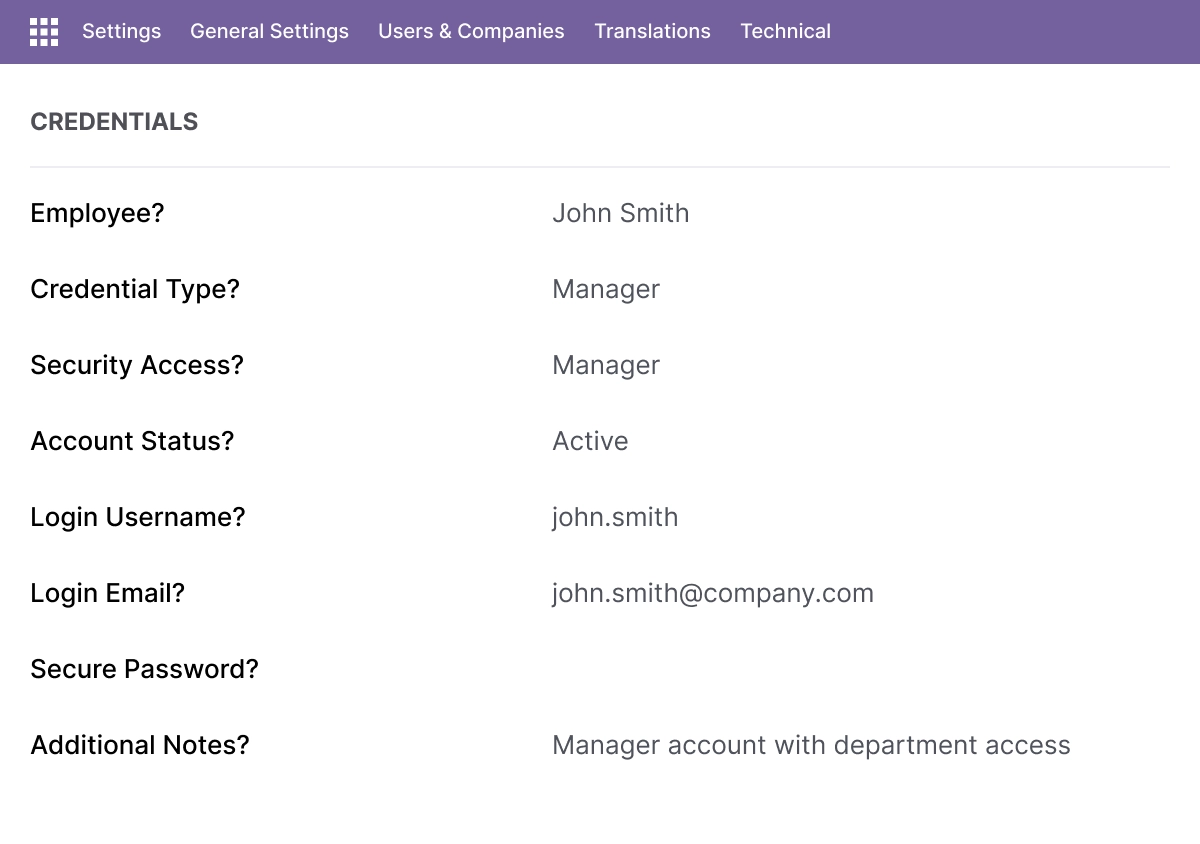Viewport: 1200px width, 844px height.
Task: Open the apps grid menu icon
Action: tap(44, 32)
